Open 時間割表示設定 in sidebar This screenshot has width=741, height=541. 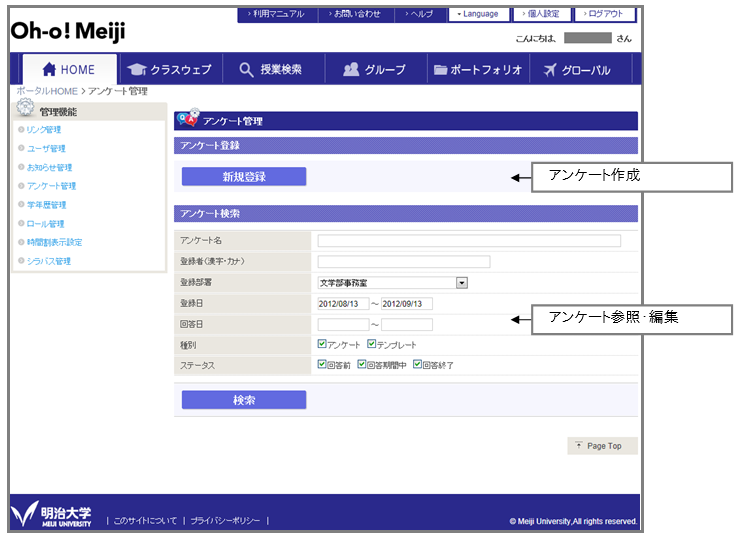[54, 242]
